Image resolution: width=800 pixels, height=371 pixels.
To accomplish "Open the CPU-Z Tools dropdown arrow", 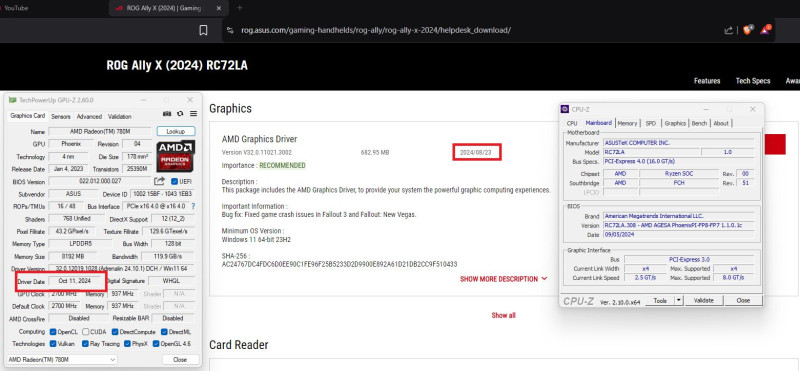I will (679, 301).
